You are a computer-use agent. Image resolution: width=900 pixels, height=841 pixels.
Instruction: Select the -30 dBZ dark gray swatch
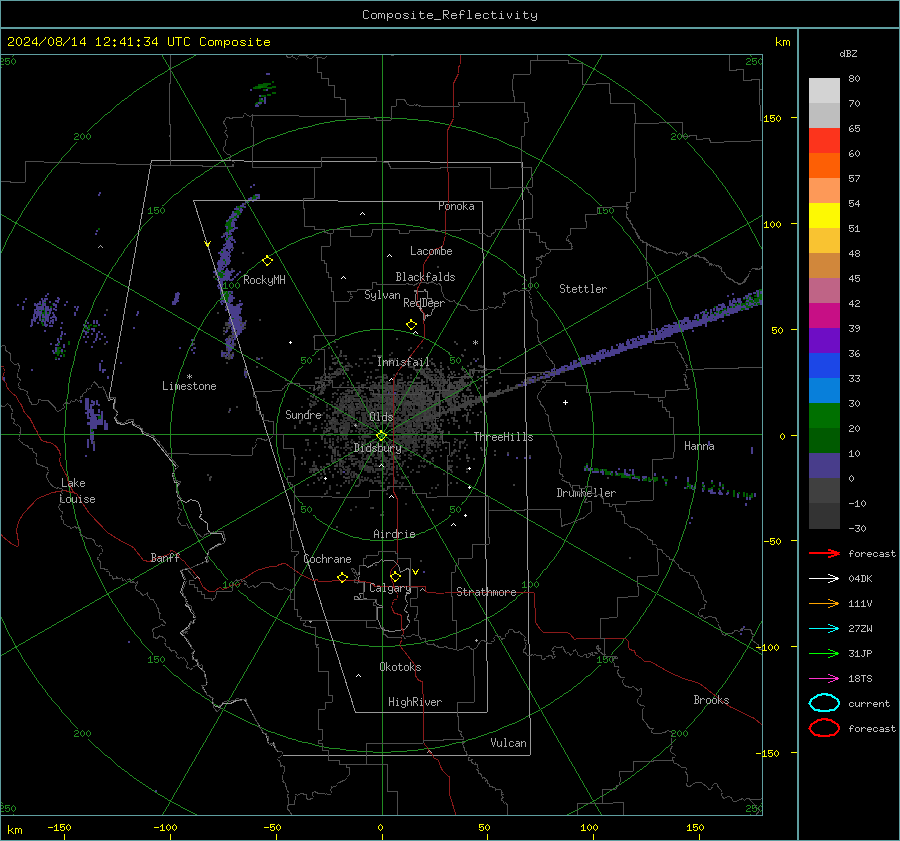point(824,516)
